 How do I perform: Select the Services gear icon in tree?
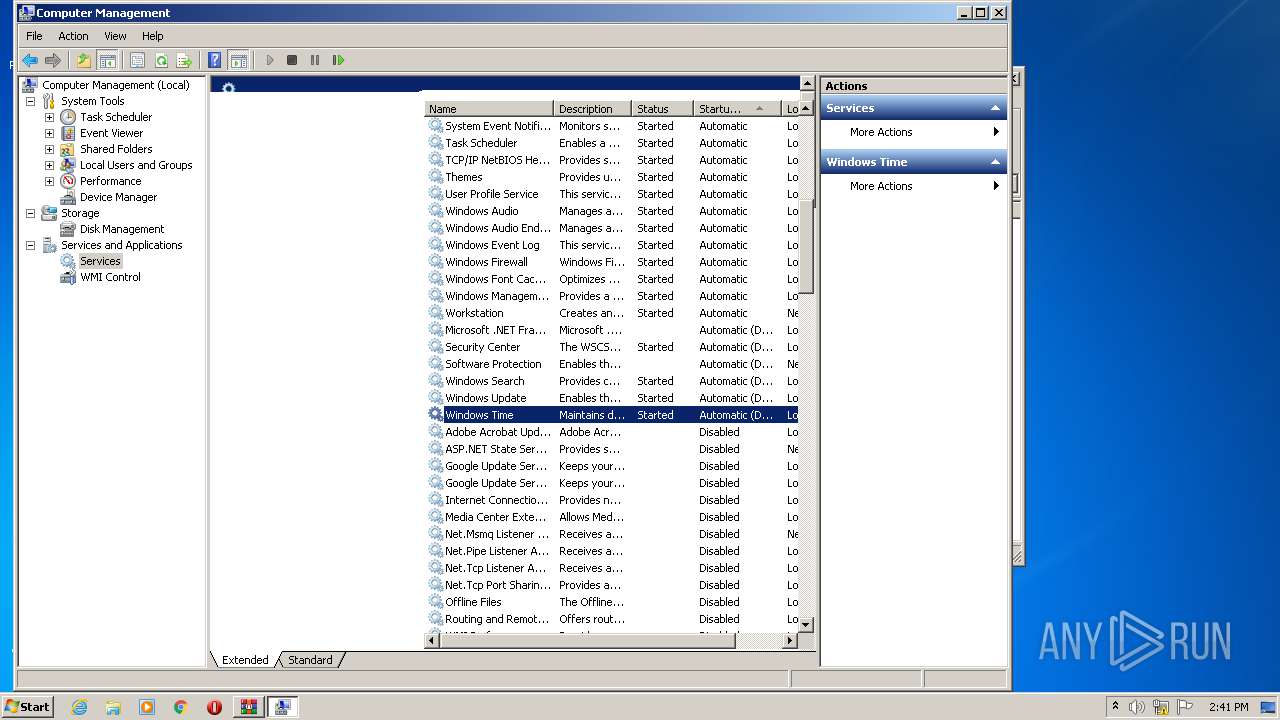(68, 261)
